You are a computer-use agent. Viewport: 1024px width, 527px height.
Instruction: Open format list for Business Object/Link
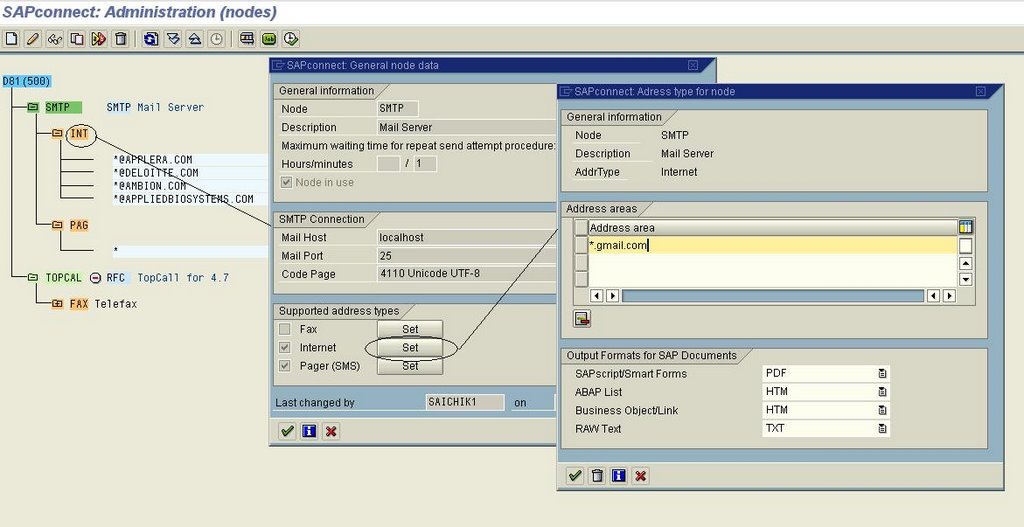(882, 410)
